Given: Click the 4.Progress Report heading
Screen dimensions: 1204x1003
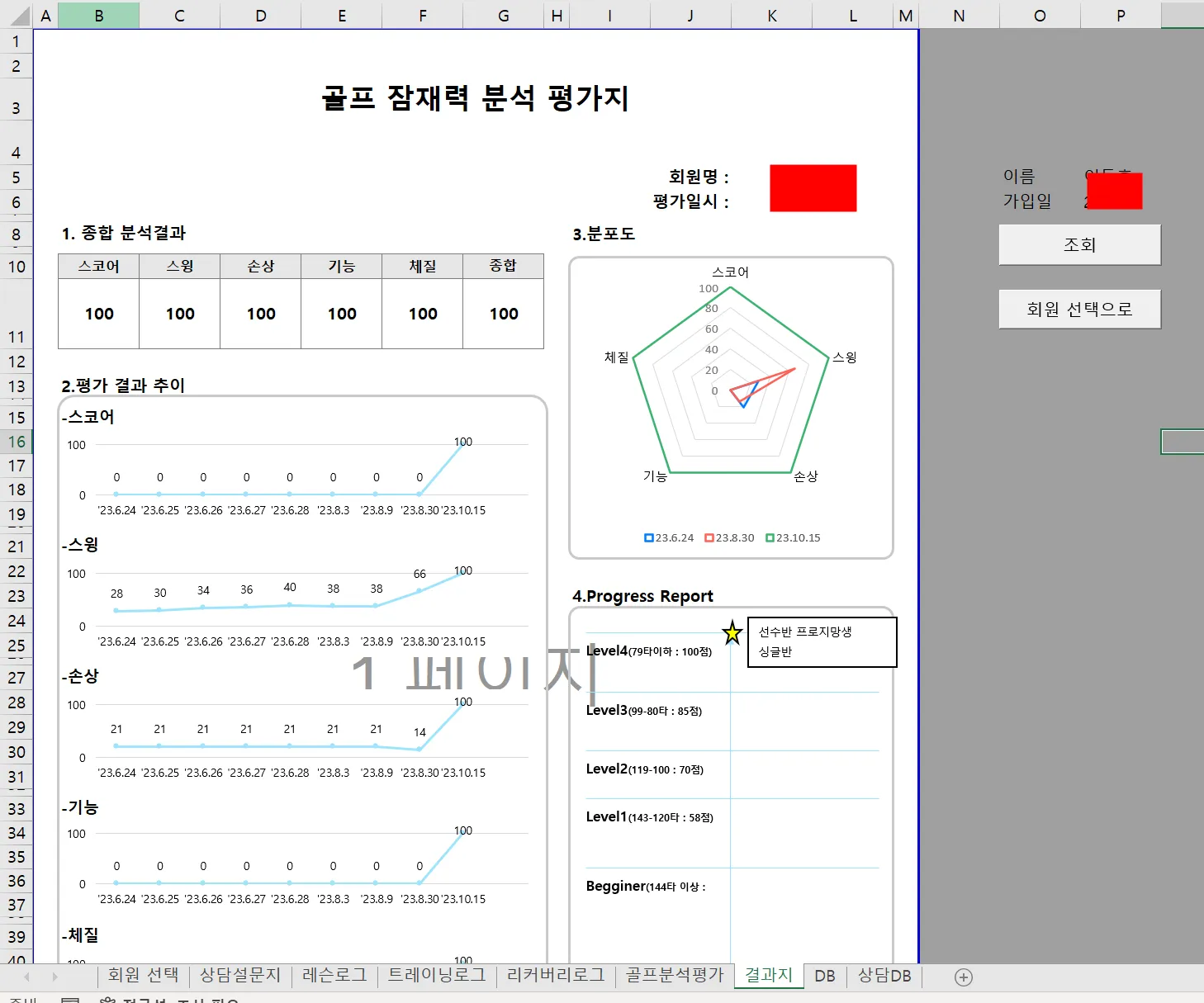Looking at the screenshot, I should click(642, 596).
